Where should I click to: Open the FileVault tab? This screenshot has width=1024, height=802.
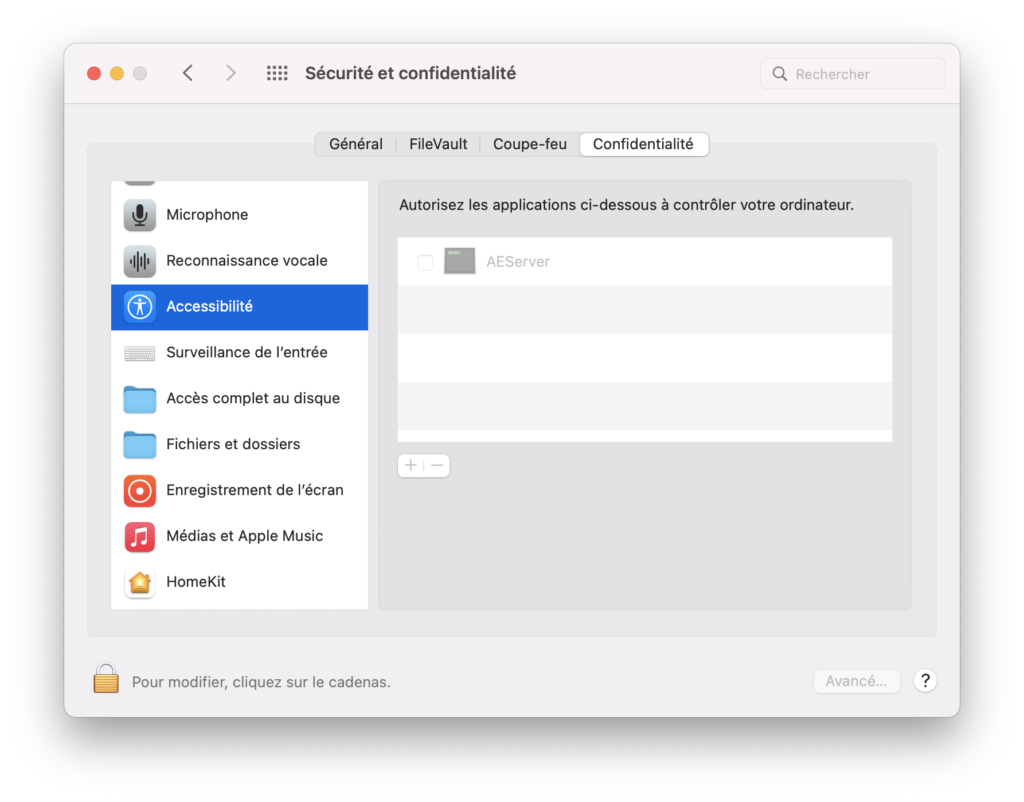coord(438,144)
